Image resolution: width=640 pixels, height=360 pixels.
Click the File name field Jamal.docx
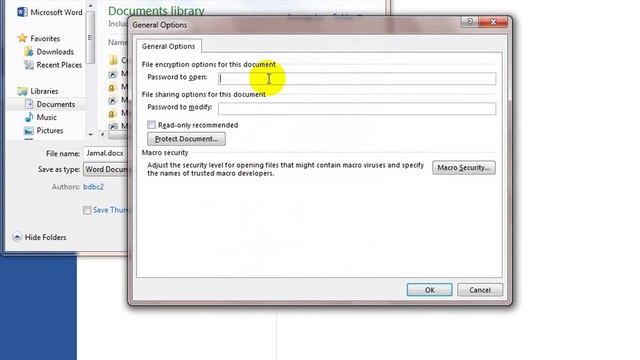tap(105, 153)
